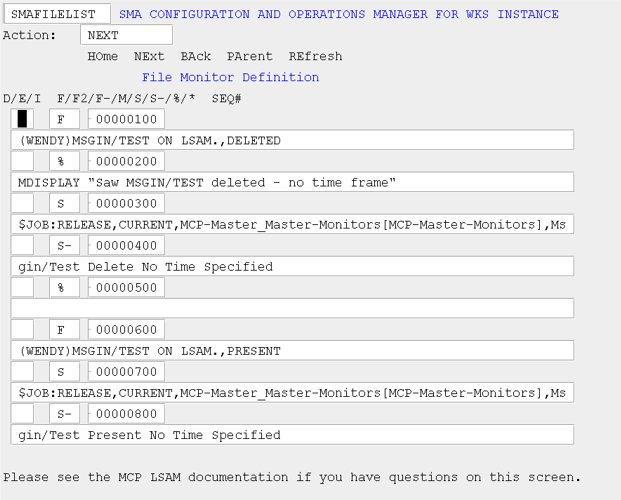Viewport: 621px width, 500px height.
Task: Click the empty text field under sequence 00000500
Action: coord(292,308)
